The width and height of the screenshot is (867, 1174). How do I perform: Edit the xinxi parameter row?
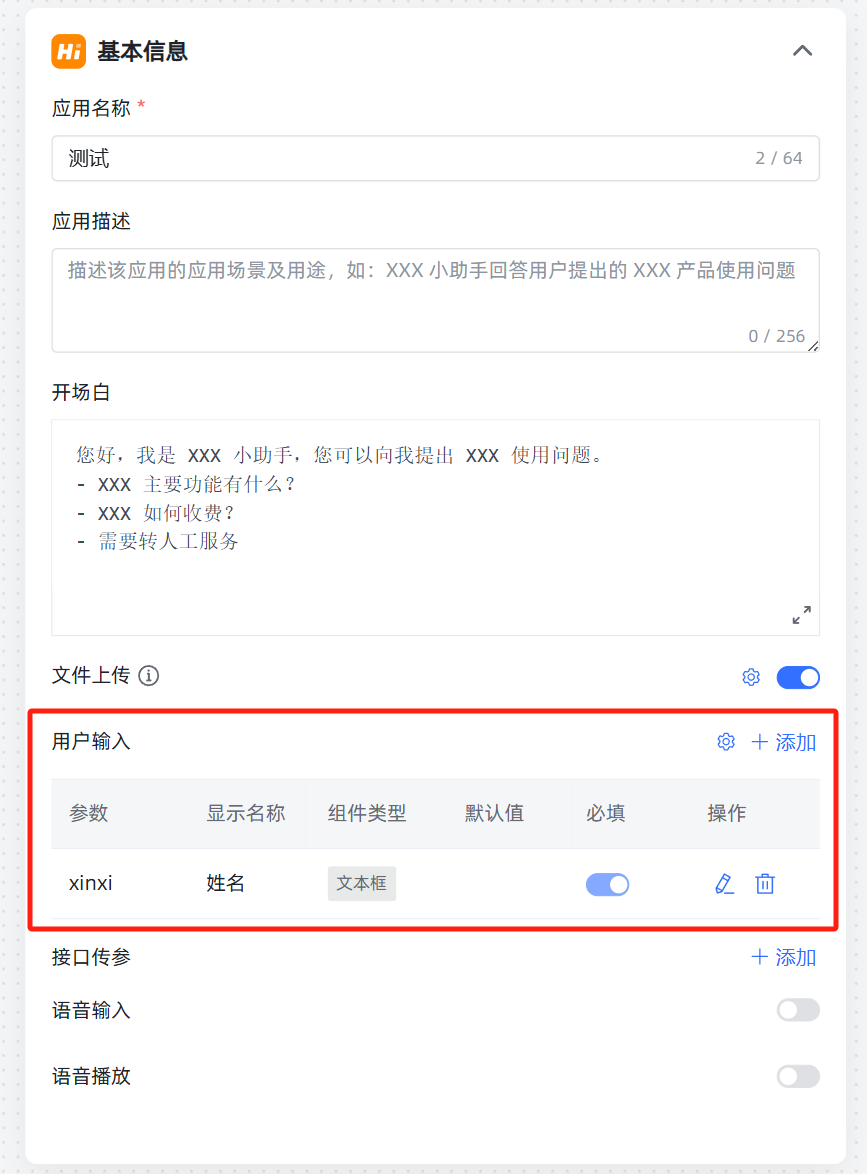[x=724, y=883]
